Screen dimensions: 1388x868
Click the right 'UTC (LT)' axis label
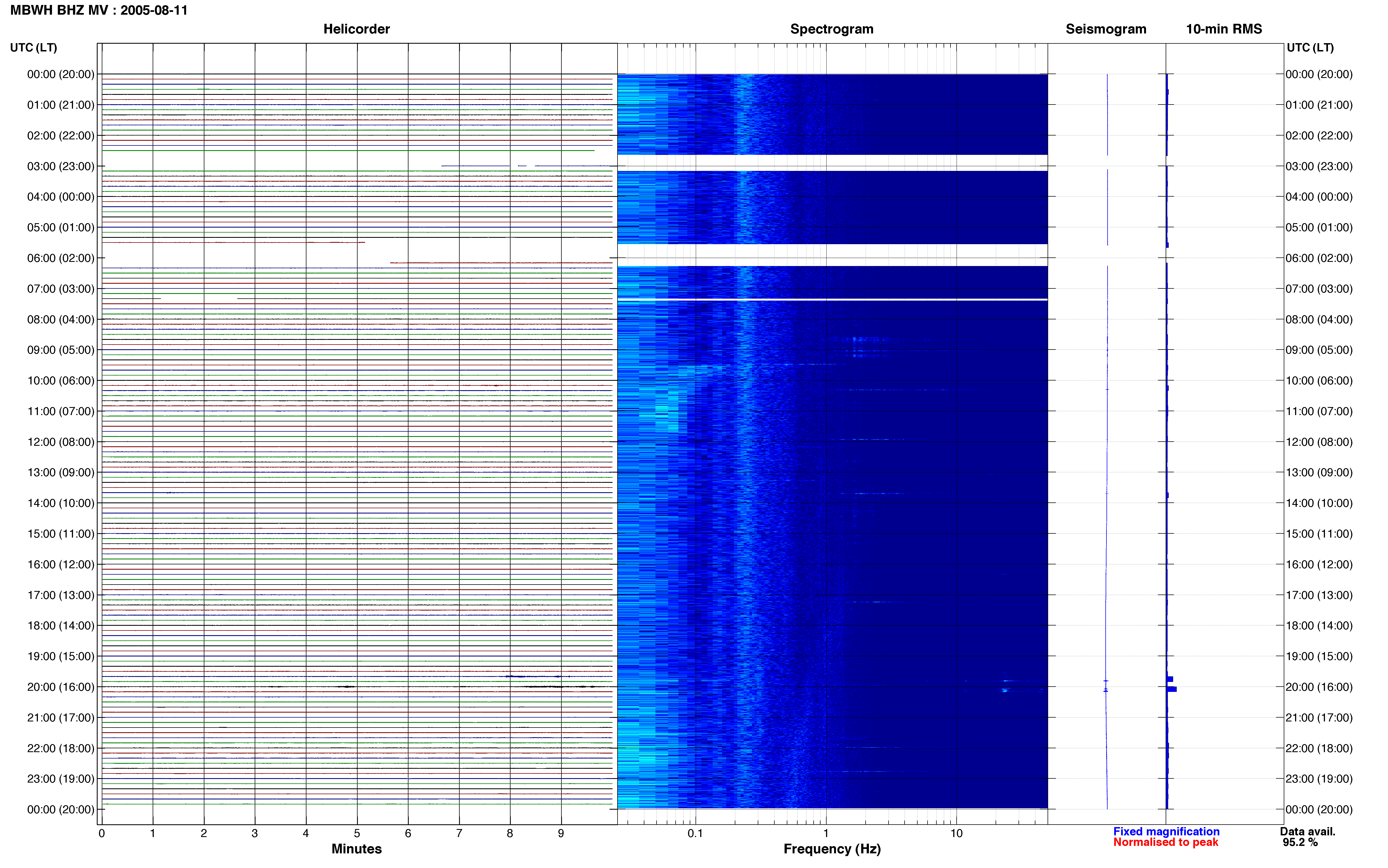coord(1310,48)
